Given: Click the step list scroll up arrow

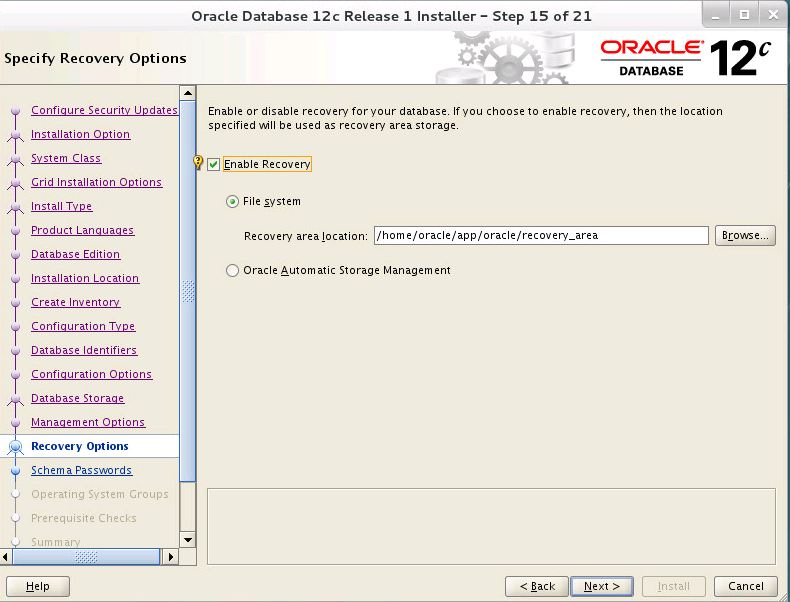Looking at the screenshot, I should [187, 93].
